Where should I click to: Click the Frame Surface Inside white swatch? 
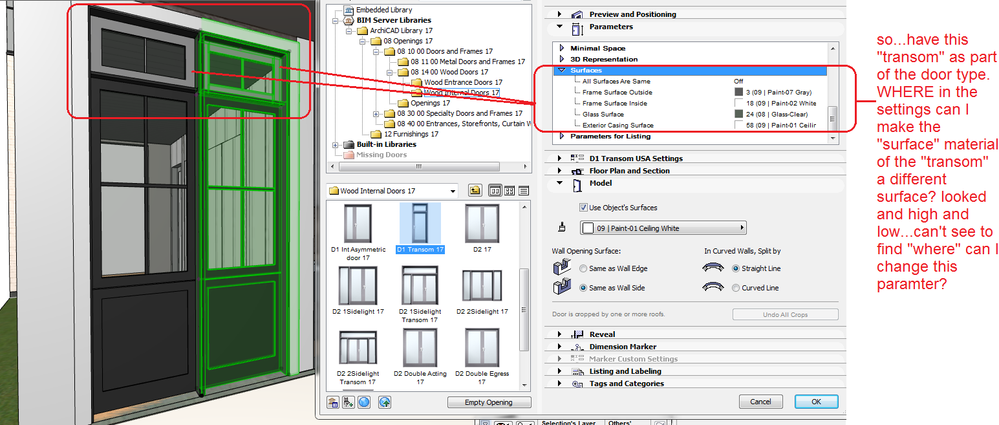pyautogui.click(x=739, y=103)
